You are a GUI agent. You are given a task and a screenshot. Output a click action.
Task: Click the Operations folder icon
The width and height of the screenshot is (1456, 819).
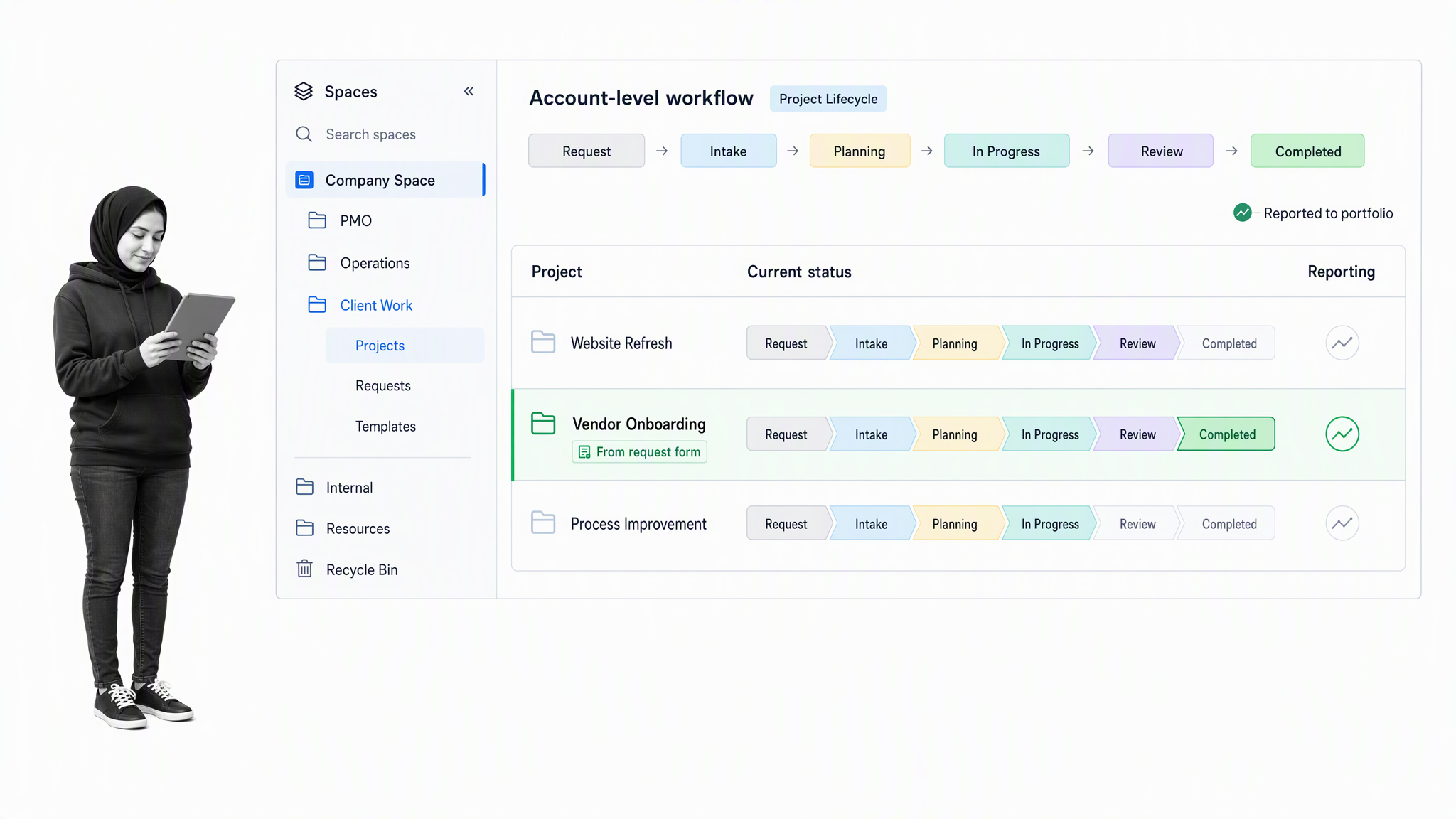(x=317, y=262)
